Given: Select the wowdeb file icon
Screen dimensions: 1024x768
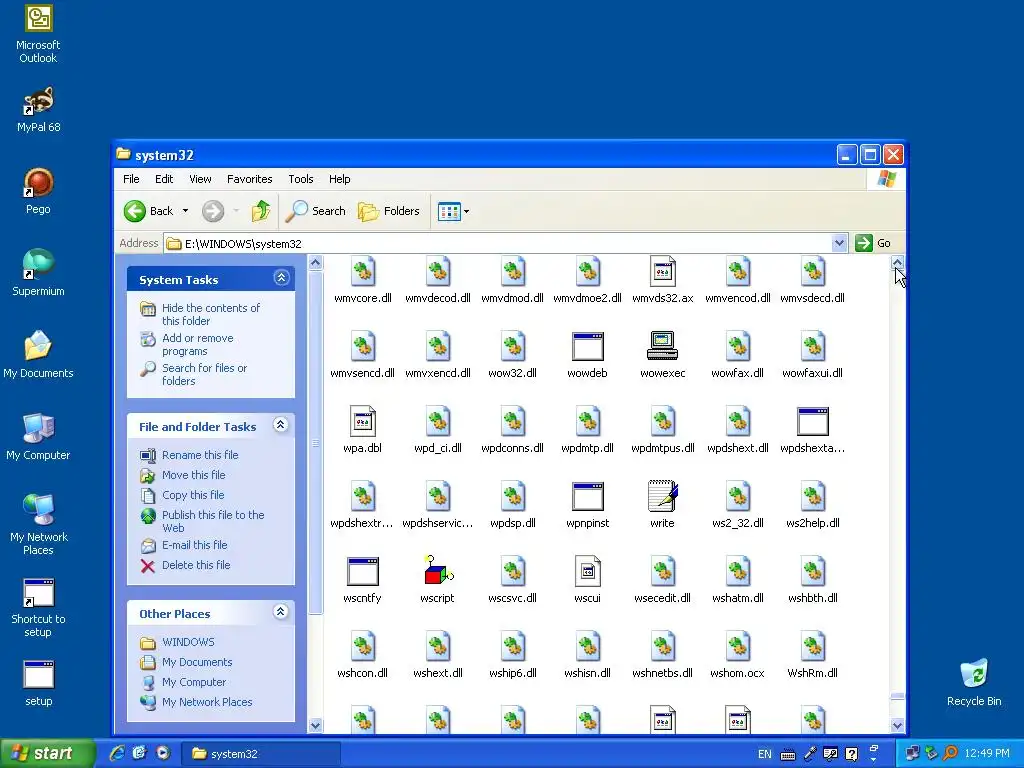Looking at the screenshot, I should 587,345.
